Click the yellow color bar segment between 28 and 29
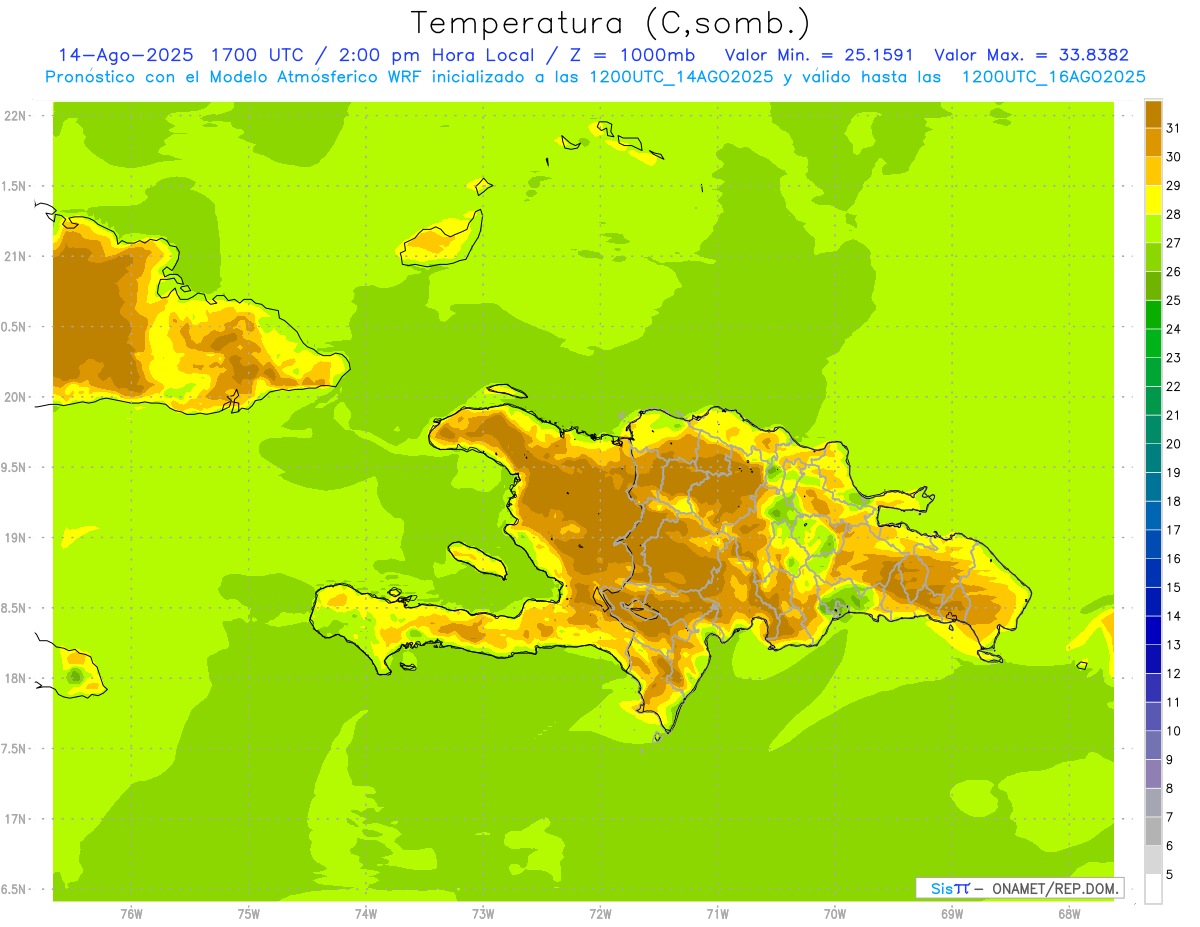 (1153, 200)
